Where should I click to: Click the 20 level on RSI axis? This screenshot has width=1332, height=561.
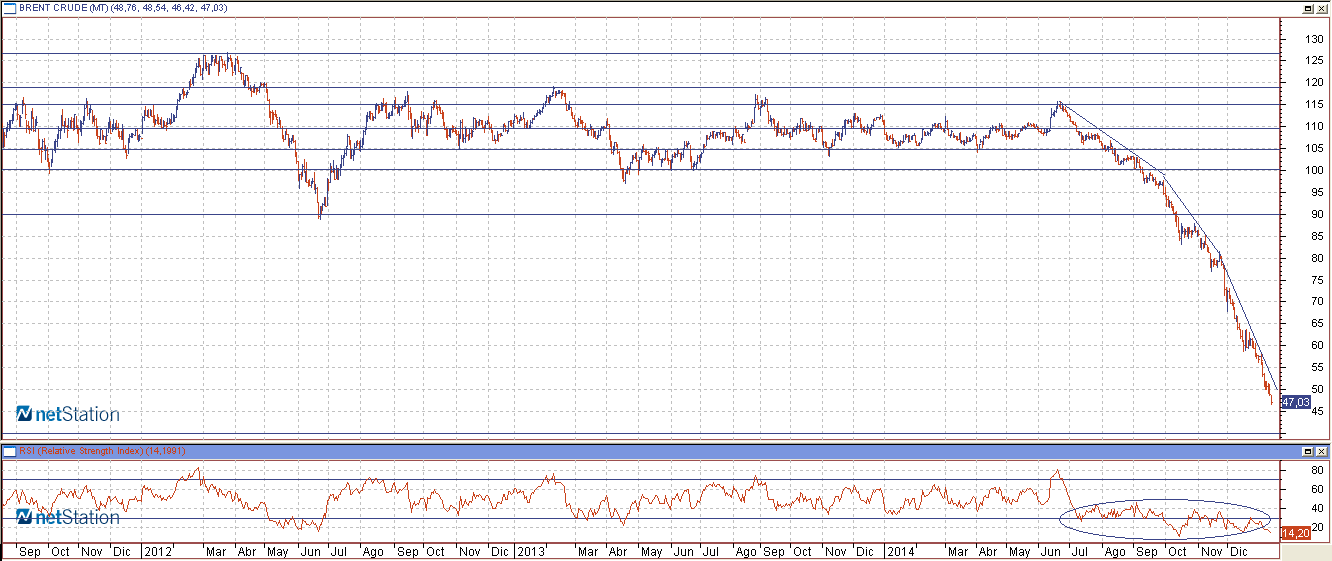coord(1317,527)
